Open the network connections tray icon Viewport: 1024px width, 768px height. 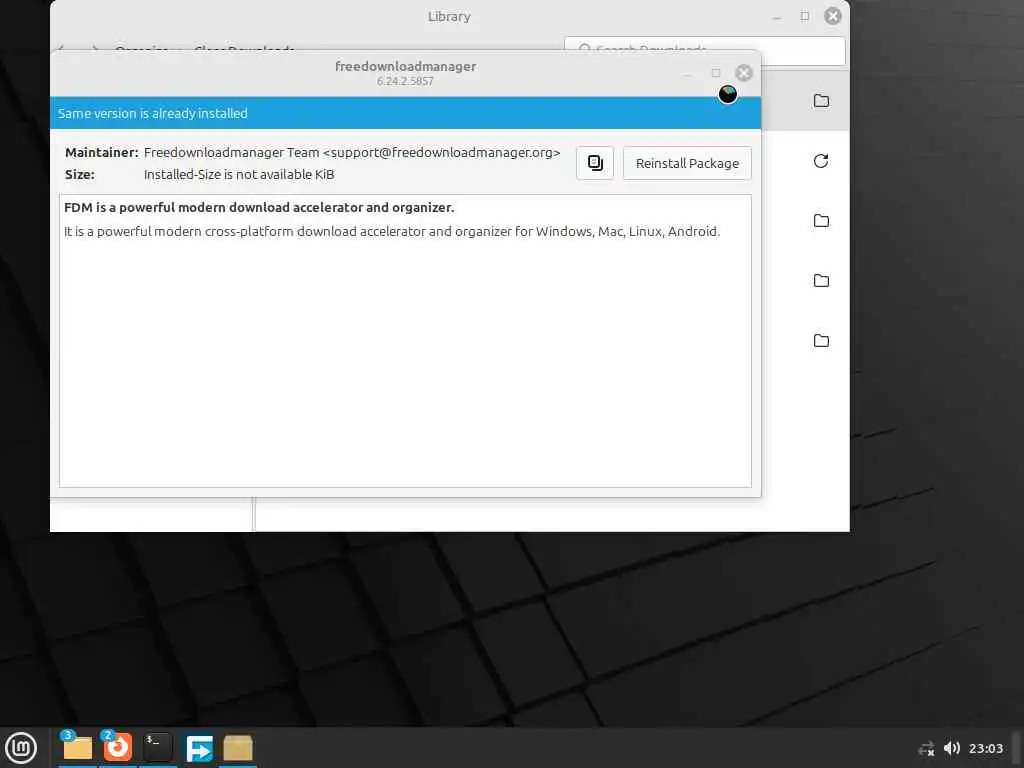(926, 748)
